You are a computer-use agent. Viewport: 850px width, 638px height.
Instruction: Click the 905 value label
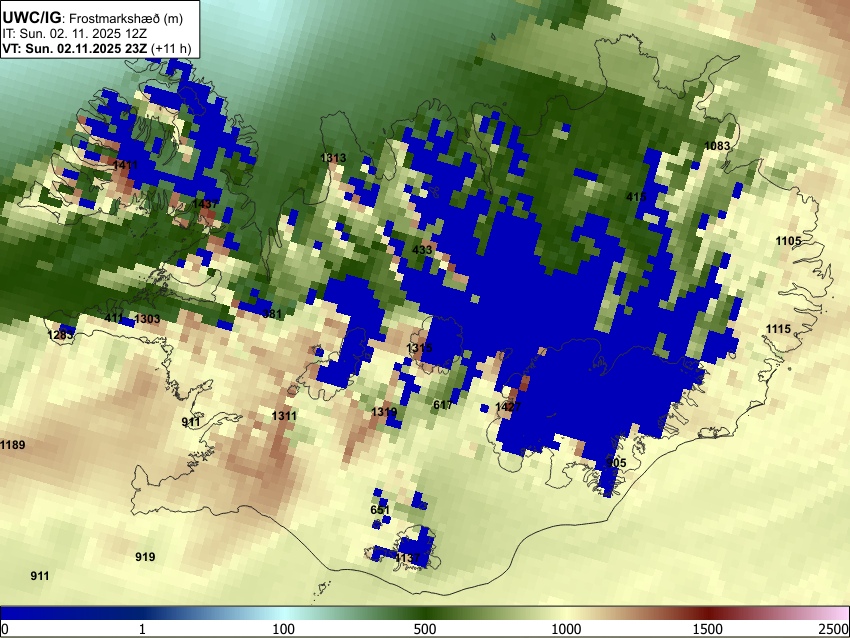tap(616, 462)
